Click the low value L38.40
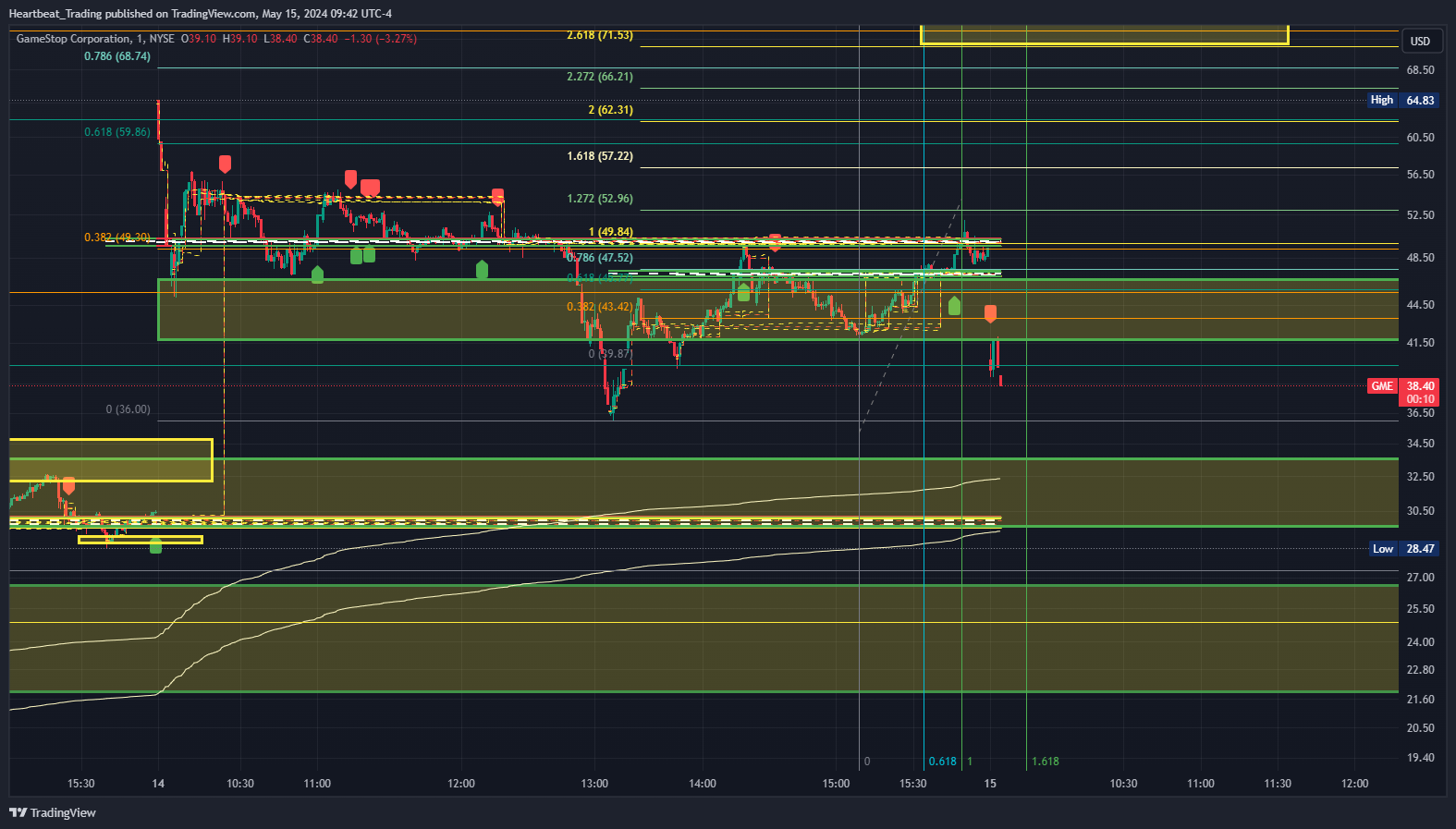Screen dimensions: 1456x829 [x=281, y=39]
